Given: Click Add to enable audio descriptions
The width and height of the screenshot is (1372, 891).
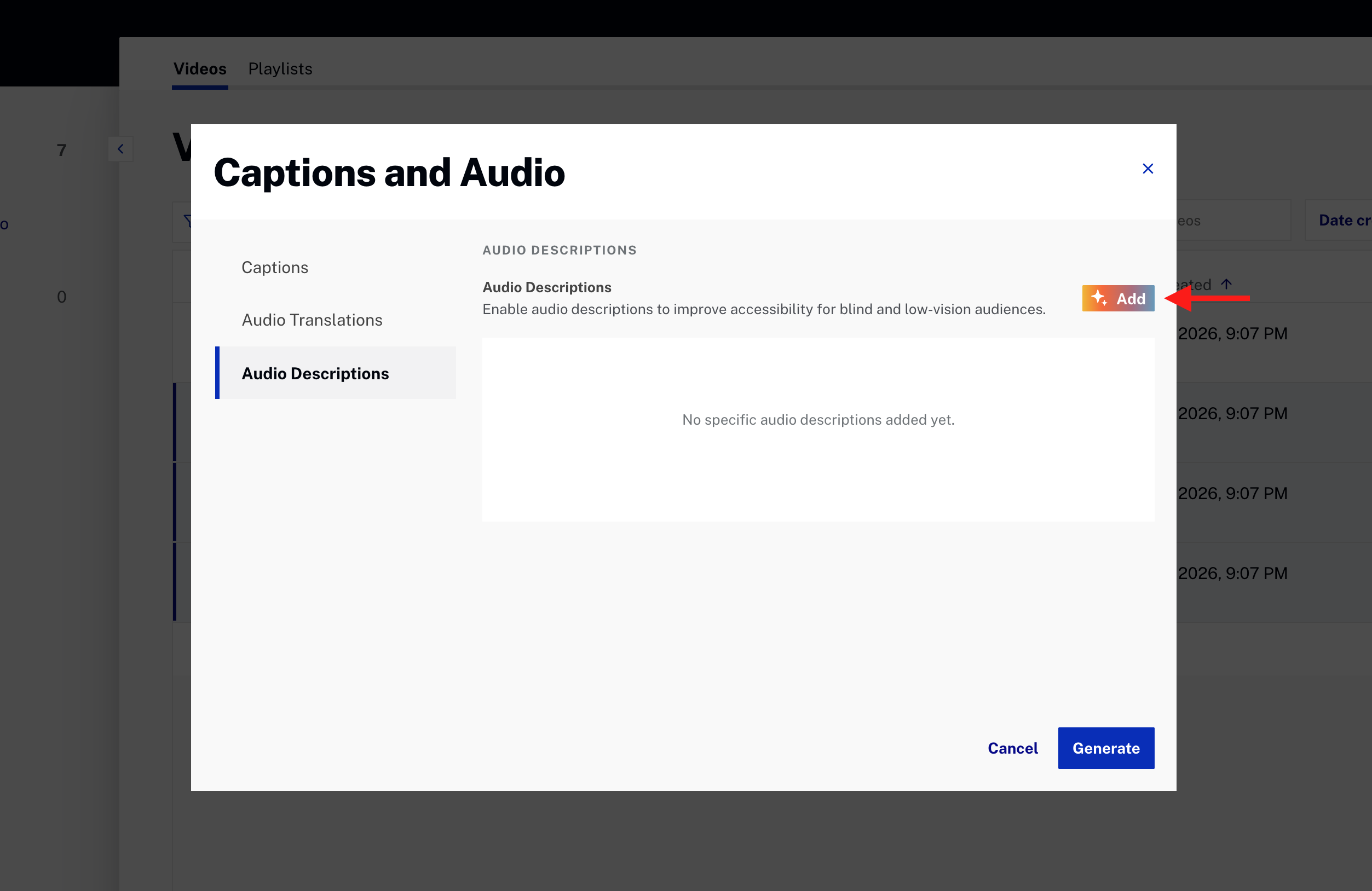Looking at the screenshot, I should click(x=1117, y=298).
